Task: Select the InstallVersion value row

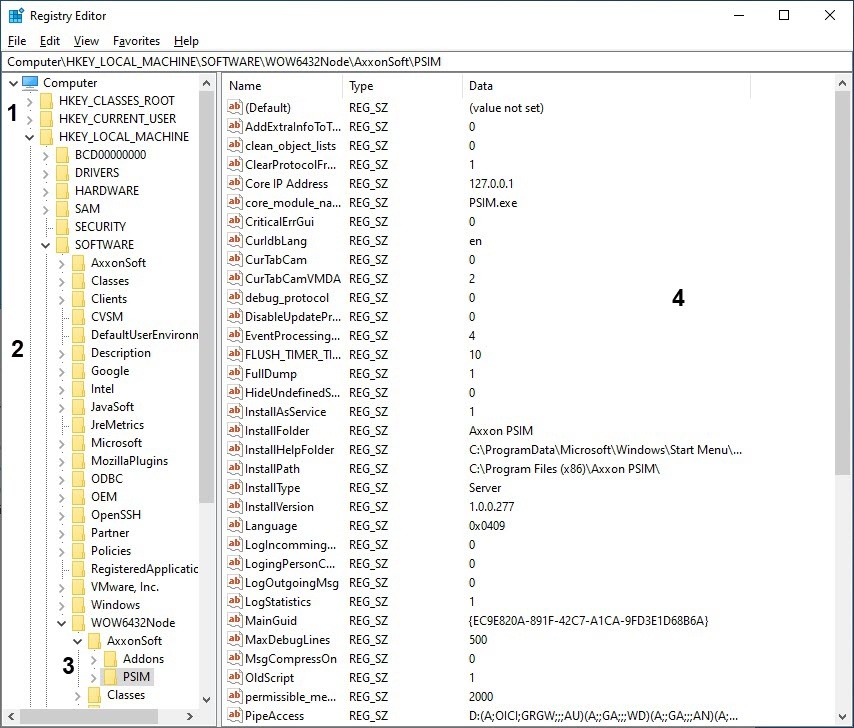Action: (279, 507)
